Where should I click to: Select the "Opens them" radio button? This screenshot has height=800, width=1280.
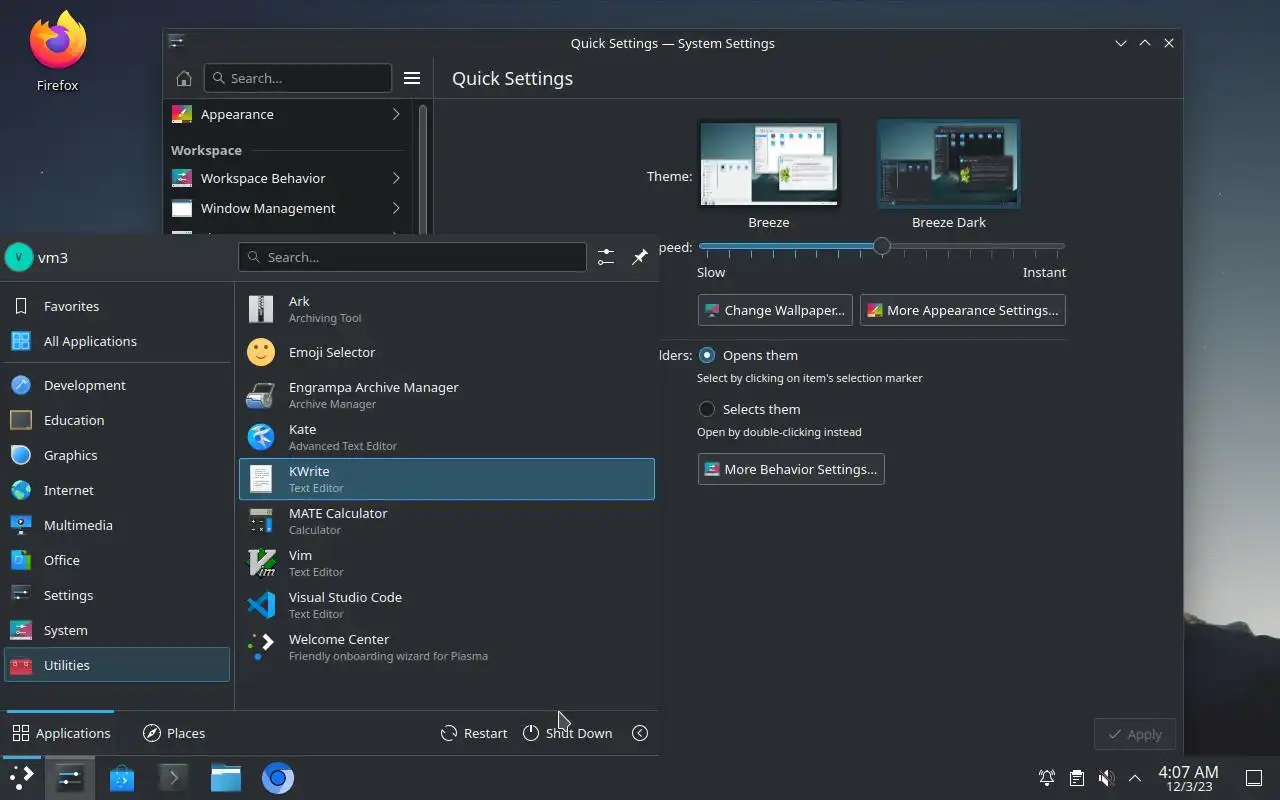click(x=707, y=355)
